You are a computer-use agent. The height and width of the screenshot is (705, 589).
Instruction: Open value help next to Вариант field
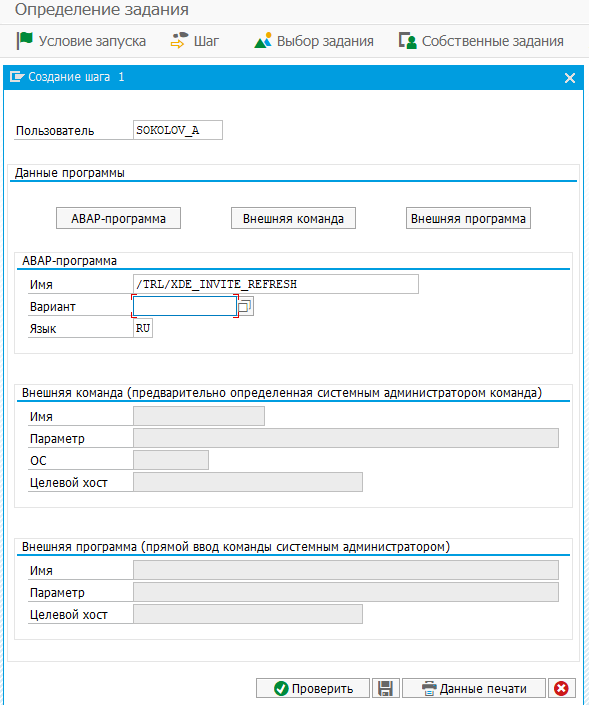click(x=245, y=306)
